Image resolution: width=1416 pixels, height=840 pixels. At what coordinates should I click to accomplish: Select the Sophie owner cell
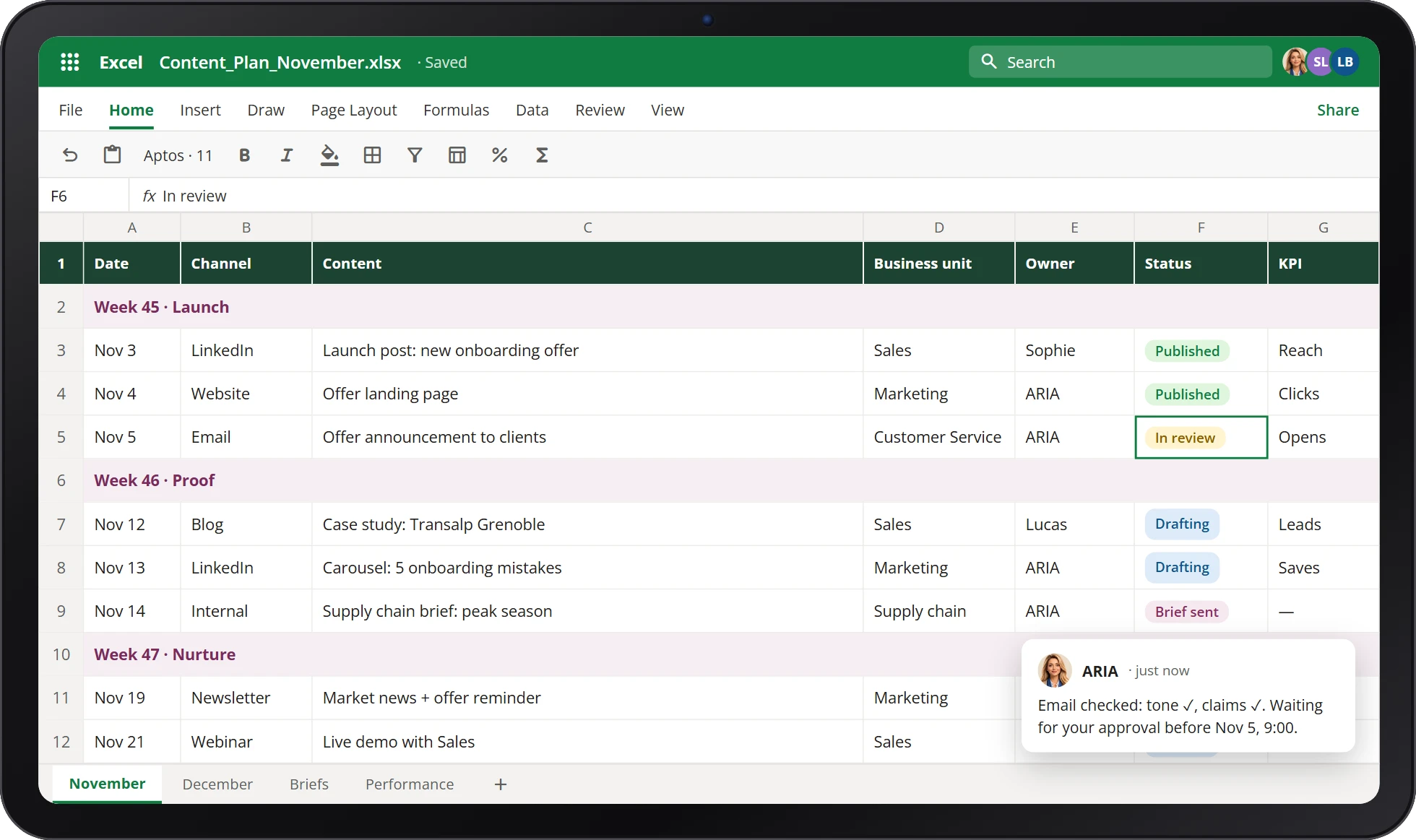[x=1074, y=350]
